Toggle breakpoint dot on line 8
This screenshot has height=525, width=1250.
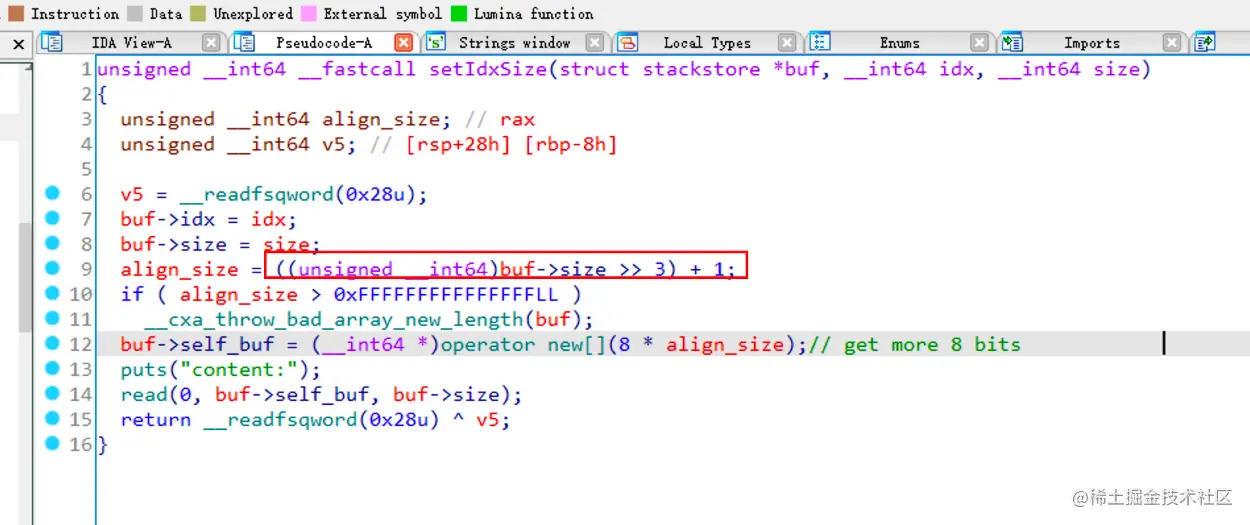tap(52, 244)
